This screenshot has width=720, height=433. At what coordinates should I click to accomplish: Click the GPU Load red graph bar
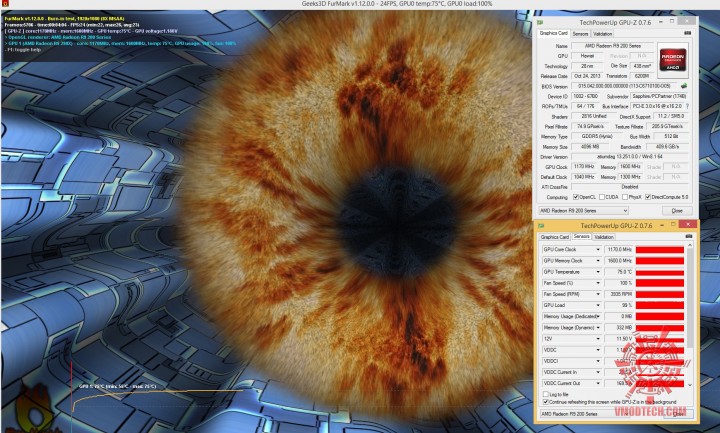[660, 305]
